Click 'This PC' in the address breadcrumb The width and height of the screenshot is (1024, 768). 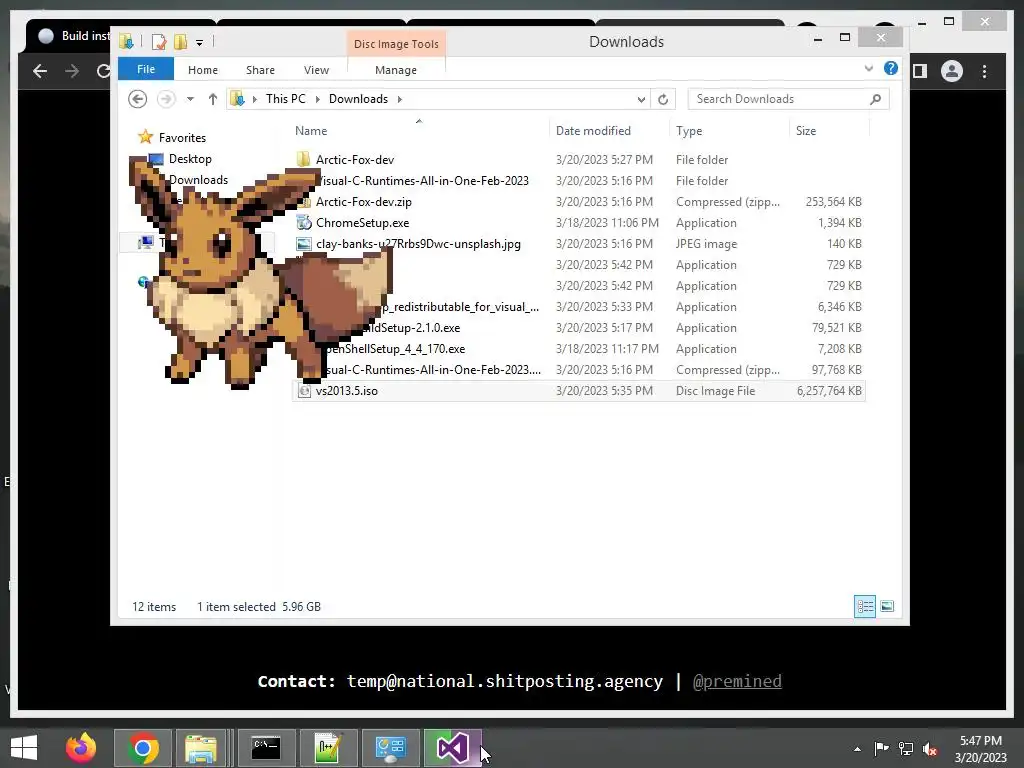pyautogui.click(x=285, y=99)
